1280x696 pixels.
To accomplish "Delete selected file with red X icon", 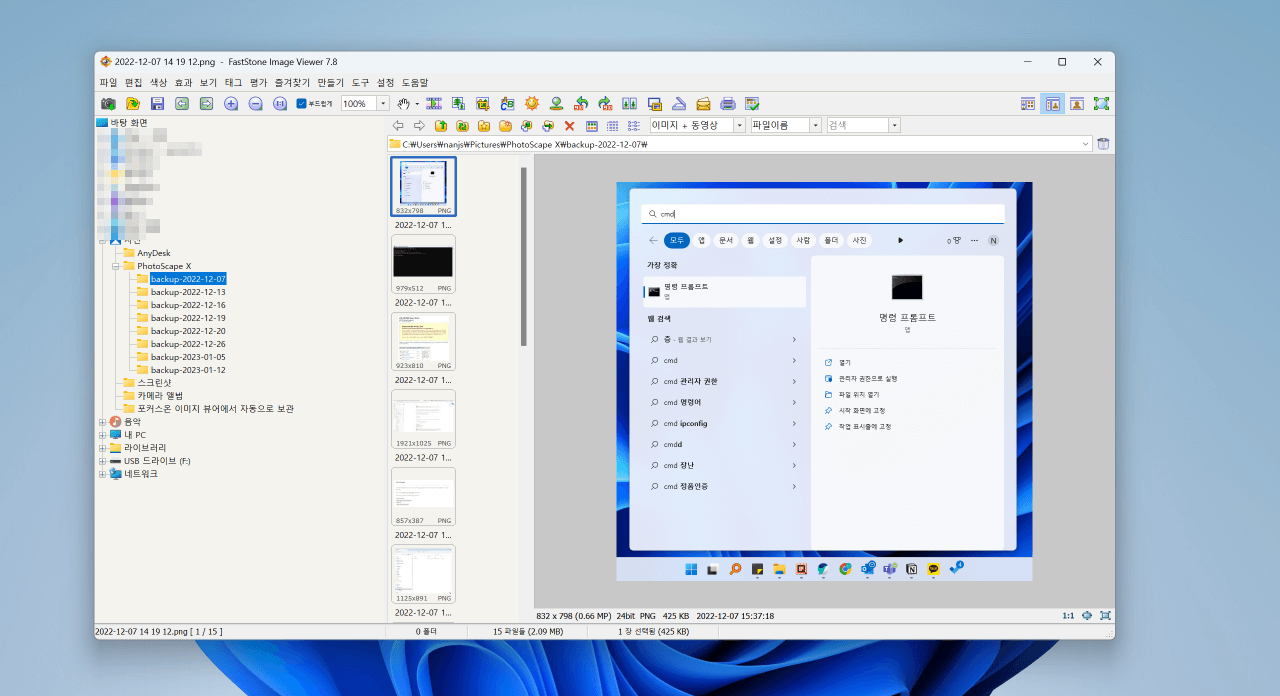I will coord(570,126).
